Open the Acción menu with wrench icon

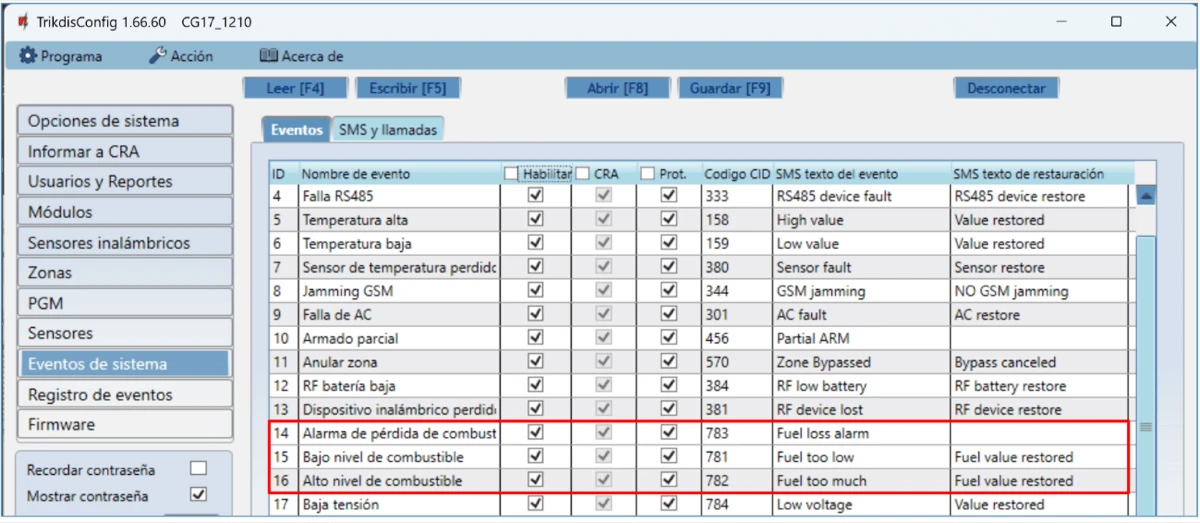pyautogui.click(x=181, y=56)
